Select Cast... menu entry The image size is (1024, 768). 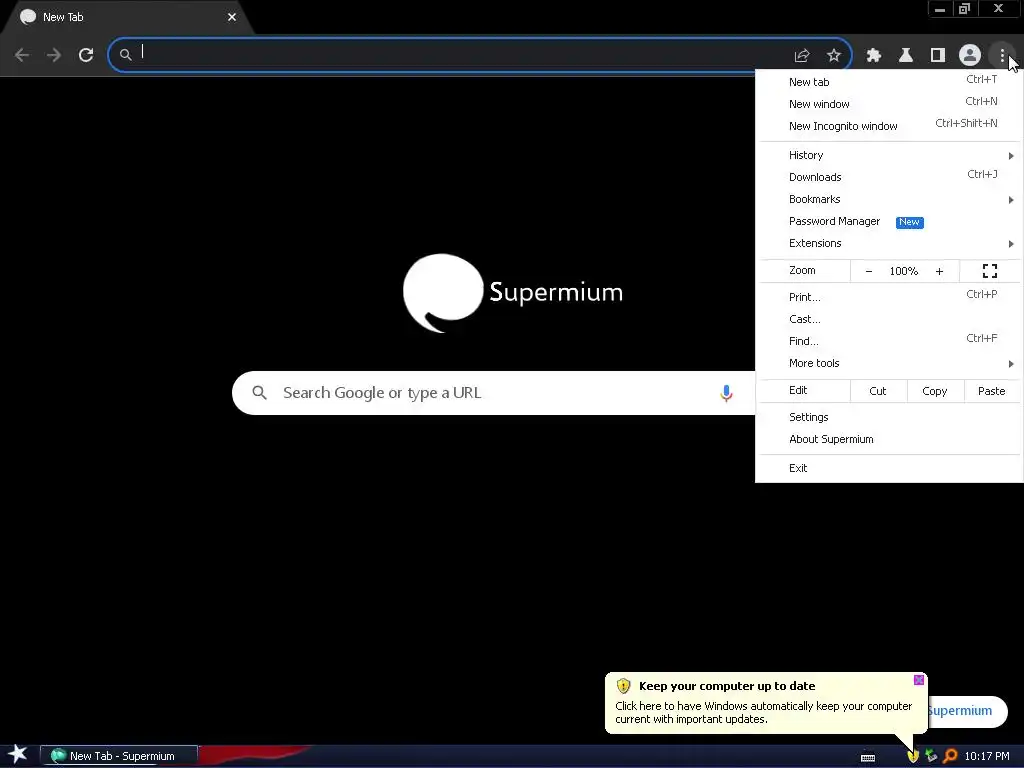889,319
